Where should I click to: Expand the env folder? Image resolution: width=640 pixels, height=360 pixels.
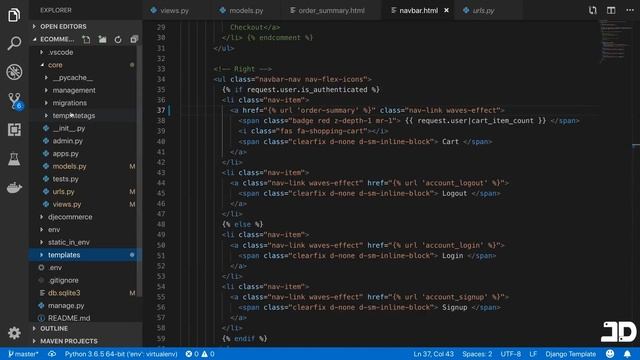(x=54, y=229)
